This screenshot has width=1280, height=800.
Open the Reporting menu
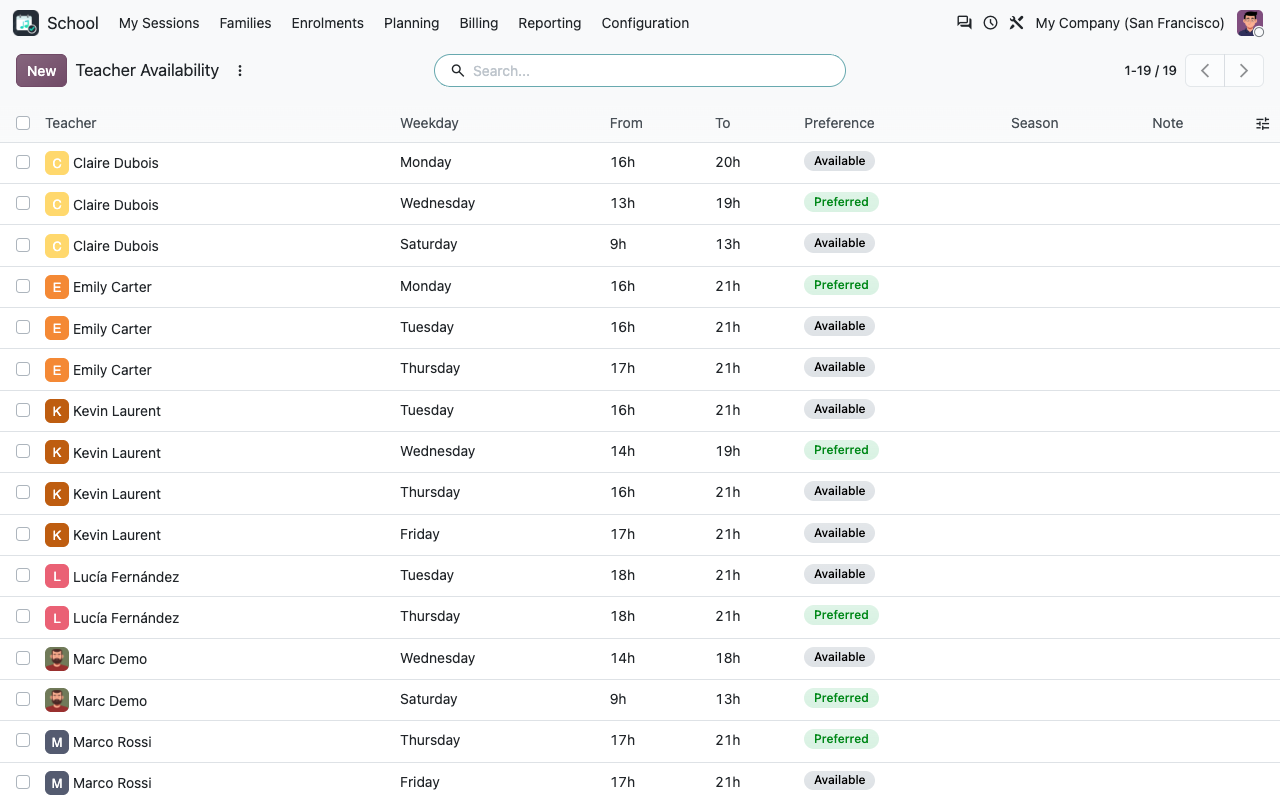(x=549, y=23)
